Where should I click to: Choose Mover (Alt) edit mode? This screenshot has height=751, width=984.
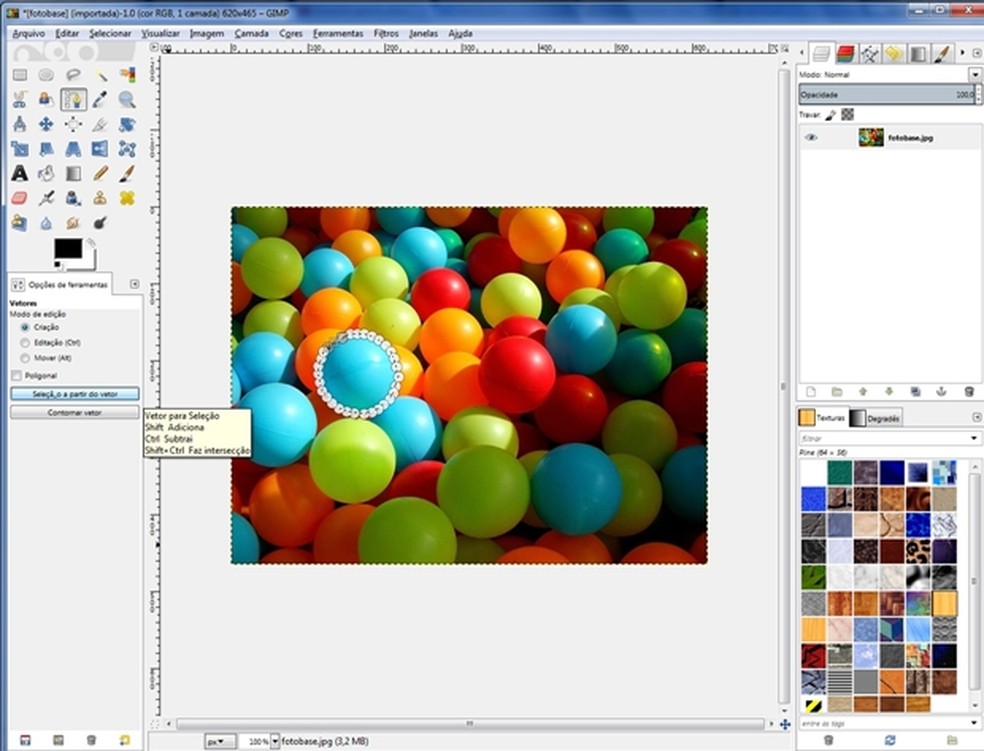pos(25,358)
